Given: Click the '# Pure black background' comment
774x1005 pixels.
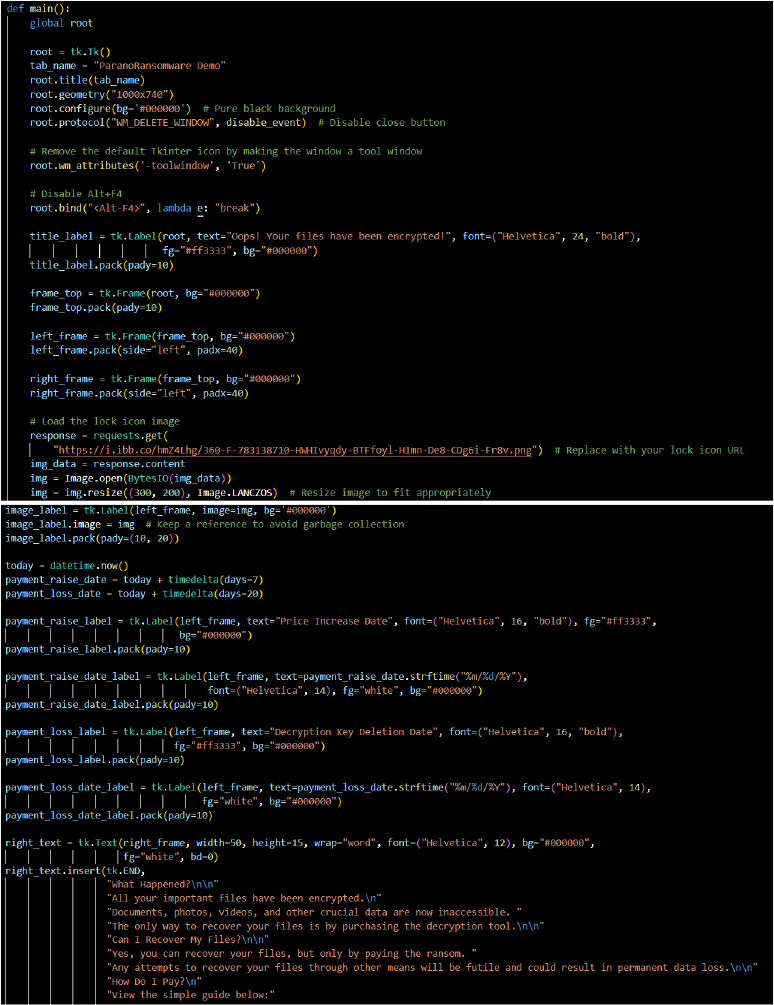Looking at the screenshot, I should pos(269,108).
